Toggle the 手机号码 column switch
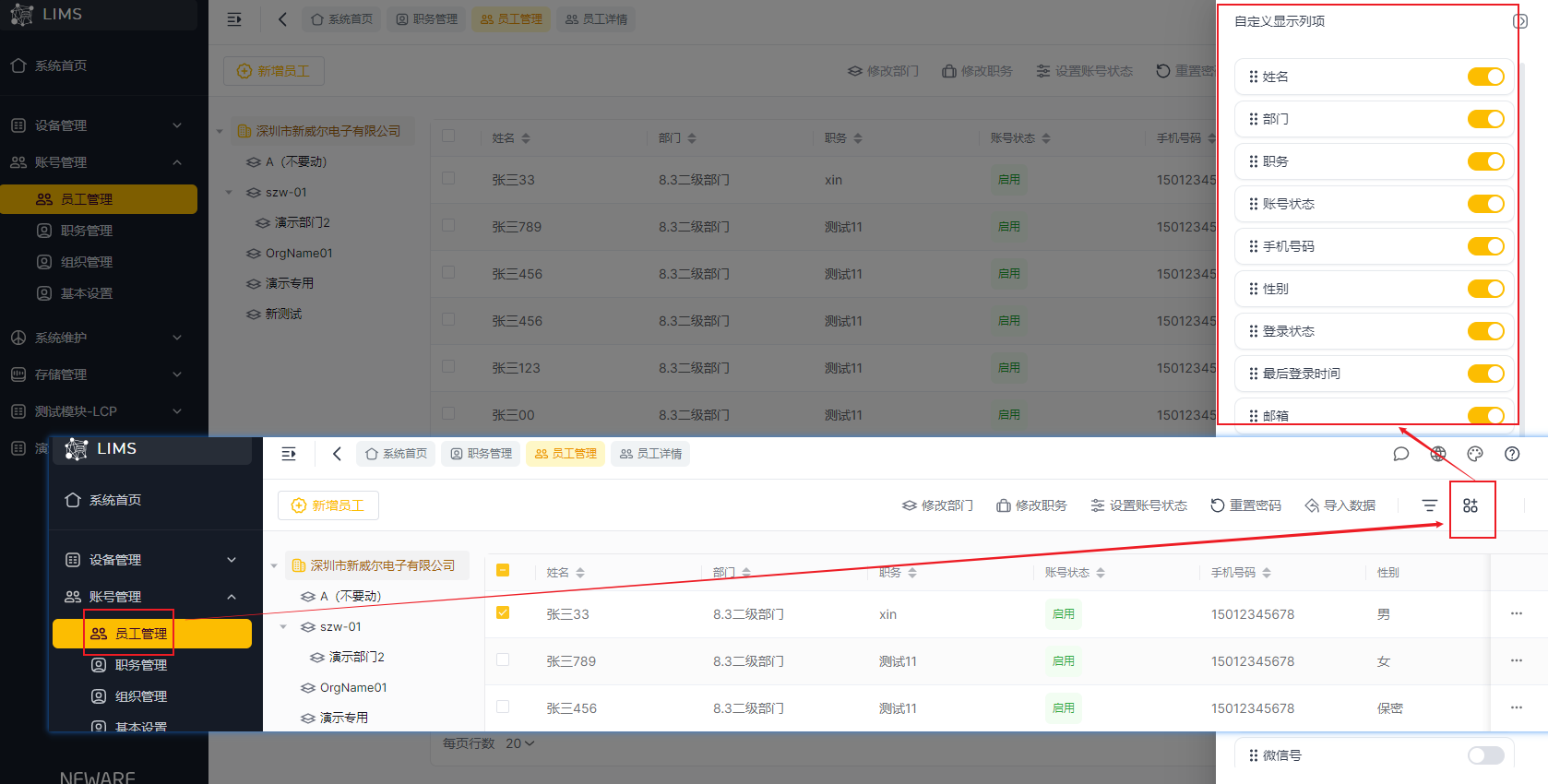 point(1485,246)
